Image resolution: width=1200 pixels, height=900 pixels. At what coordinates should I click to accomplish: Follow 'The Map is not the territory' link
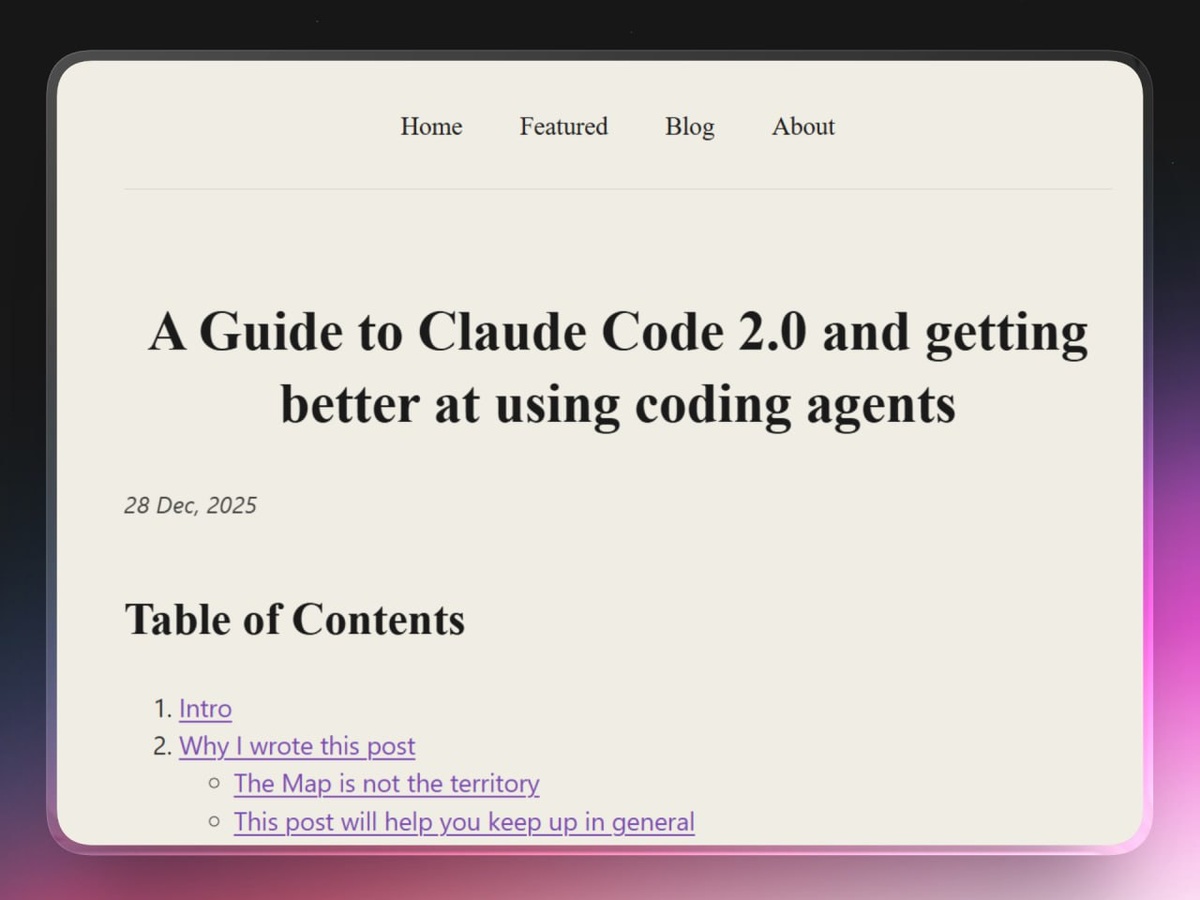click(386, 784)
